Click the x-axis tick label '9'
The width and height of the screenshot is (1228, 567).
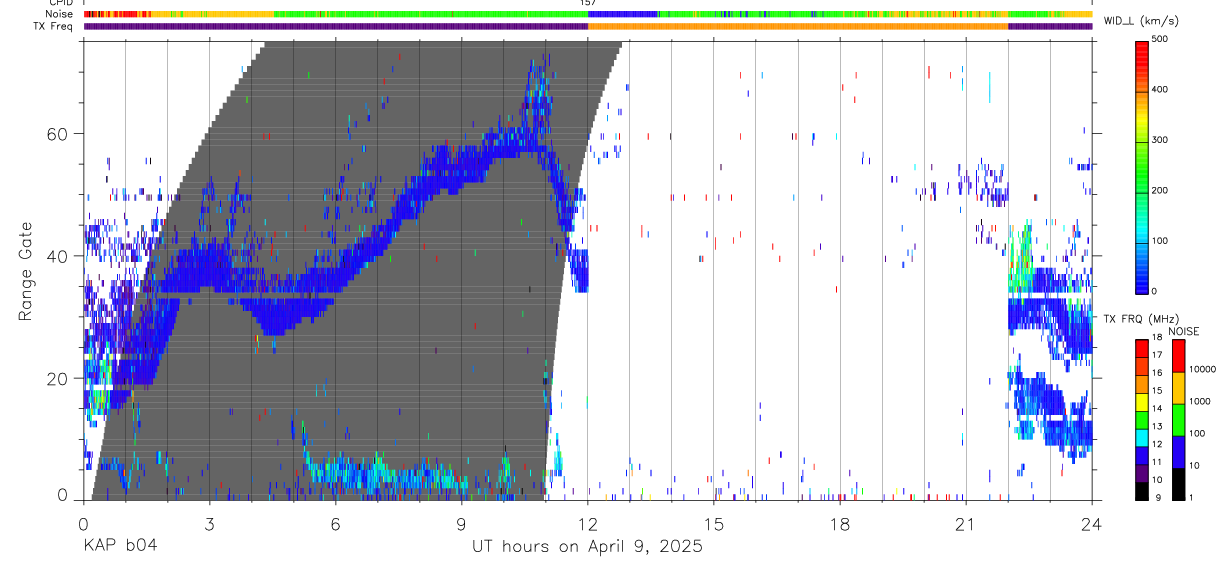pos(461,523)
